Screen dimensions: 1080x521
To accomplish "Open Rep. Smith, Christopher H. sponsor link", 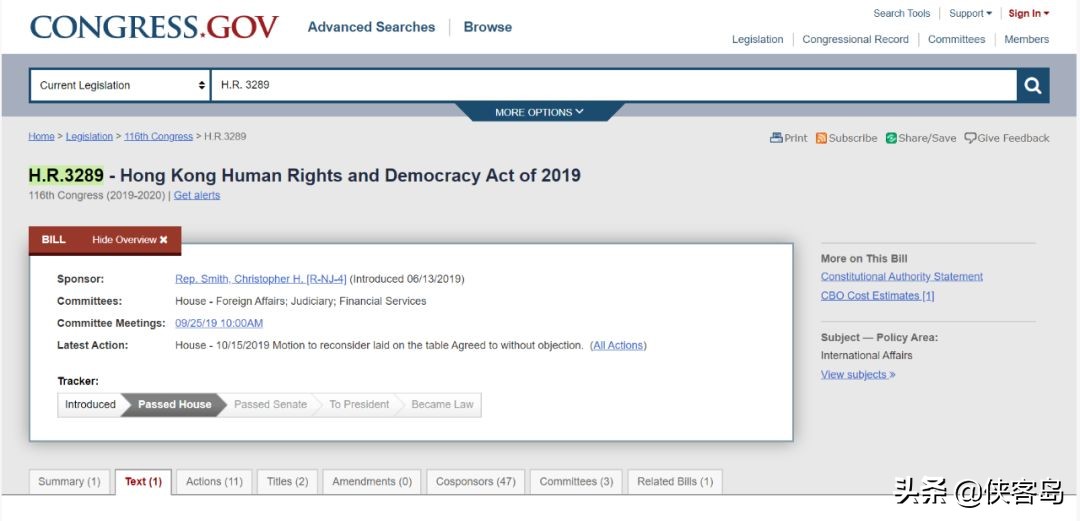I will pos(260,279).
